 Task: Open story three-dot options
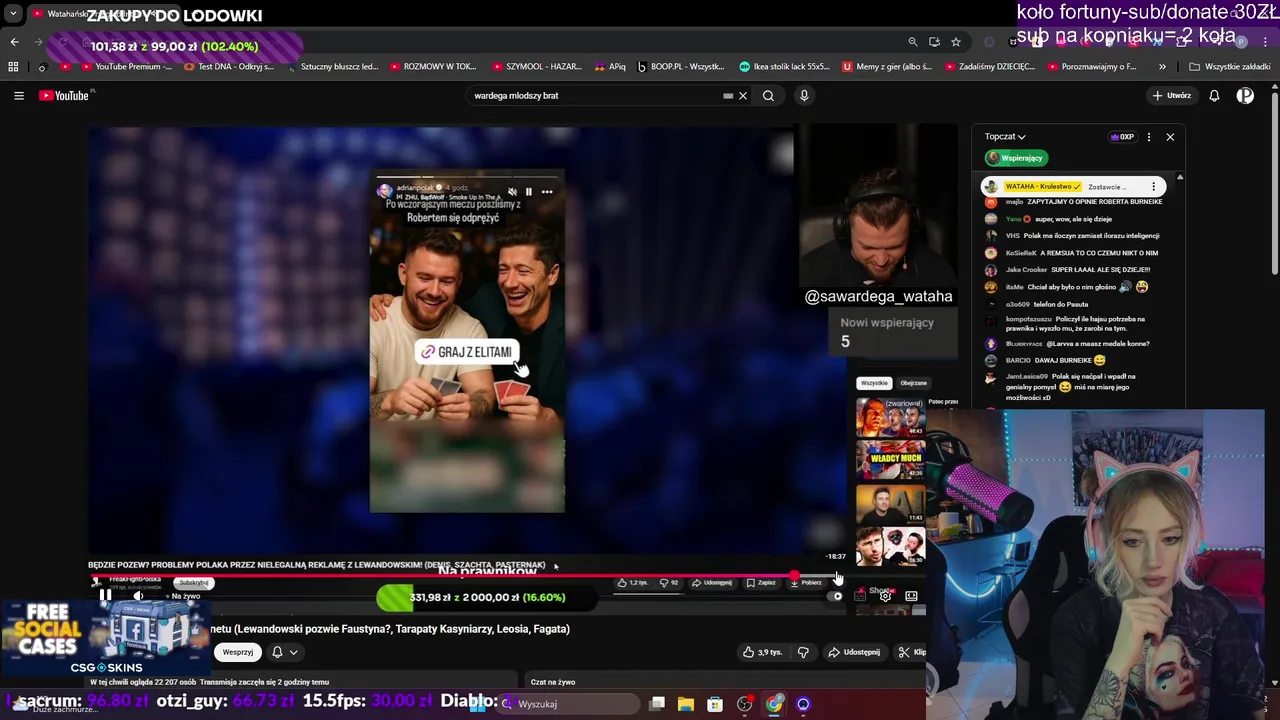tap(547, 192)
